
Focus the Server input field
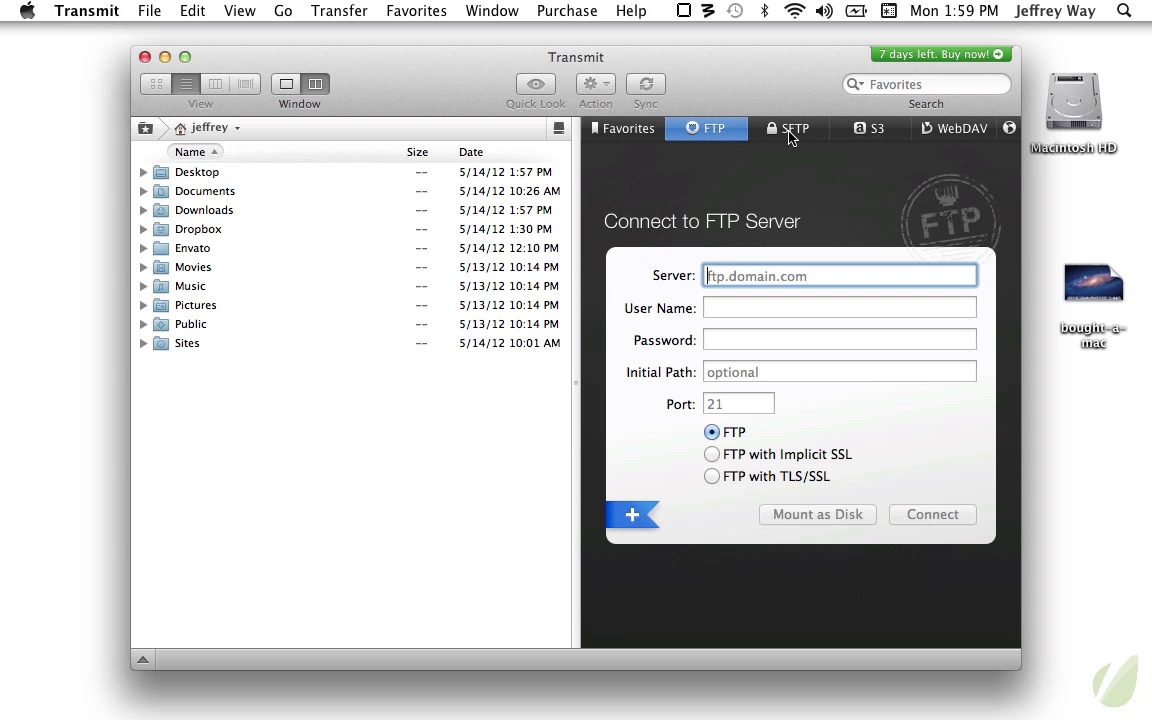pyautogui.click(x=840, y=276)
